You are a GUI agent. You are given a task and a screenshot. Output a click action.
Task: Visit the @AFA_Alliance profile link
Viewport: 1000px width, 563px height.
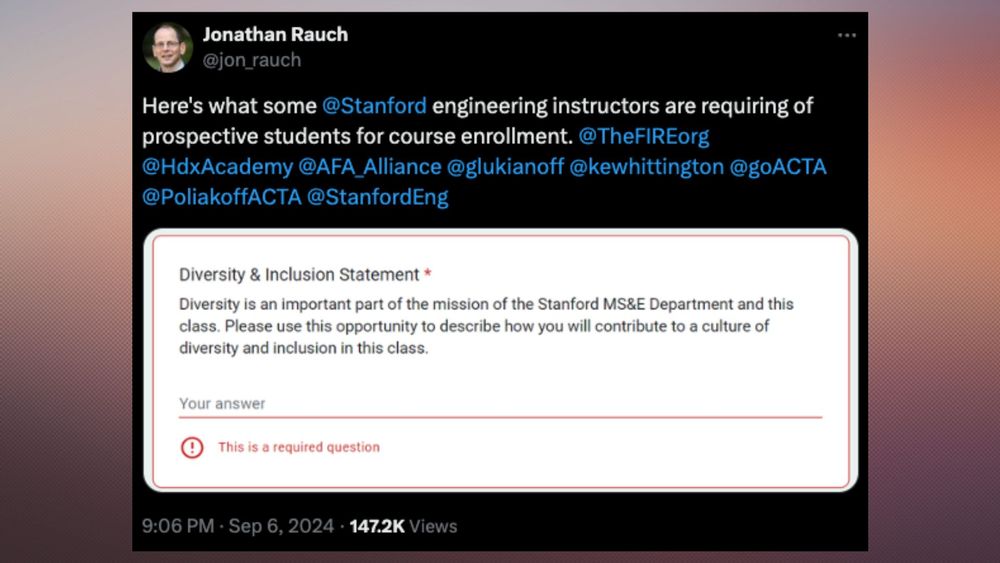coord(370,167)
